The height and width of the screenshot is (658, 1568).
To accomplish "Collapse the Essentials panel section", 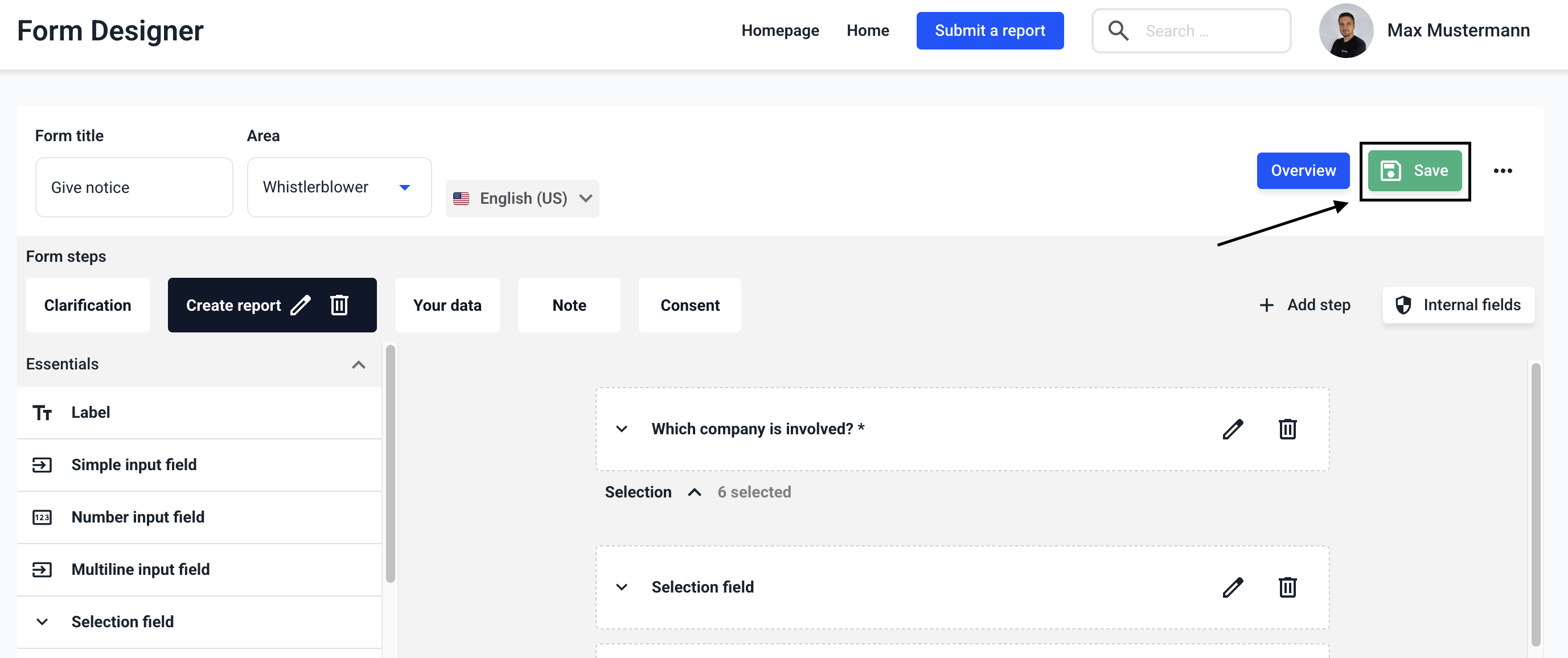I will (359, 365).
